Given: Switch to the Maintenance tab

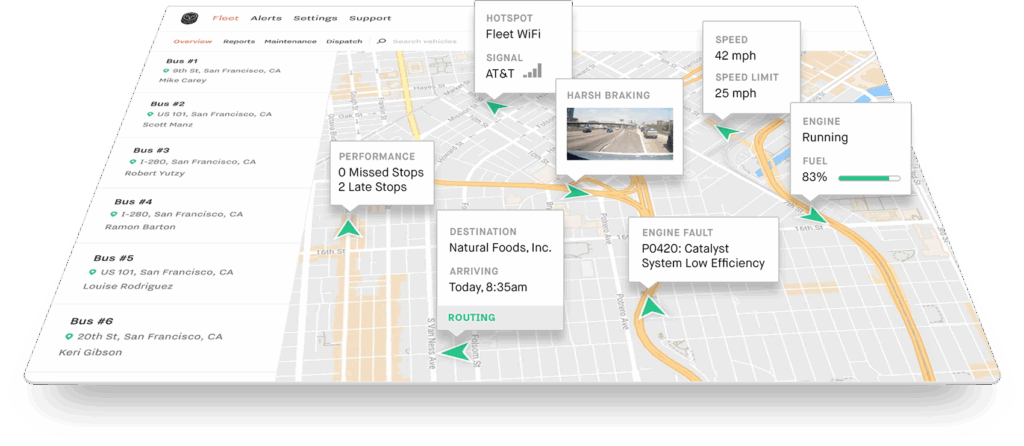Looking at the screenshot, I should pyautogui.click(x=291, y=41).
